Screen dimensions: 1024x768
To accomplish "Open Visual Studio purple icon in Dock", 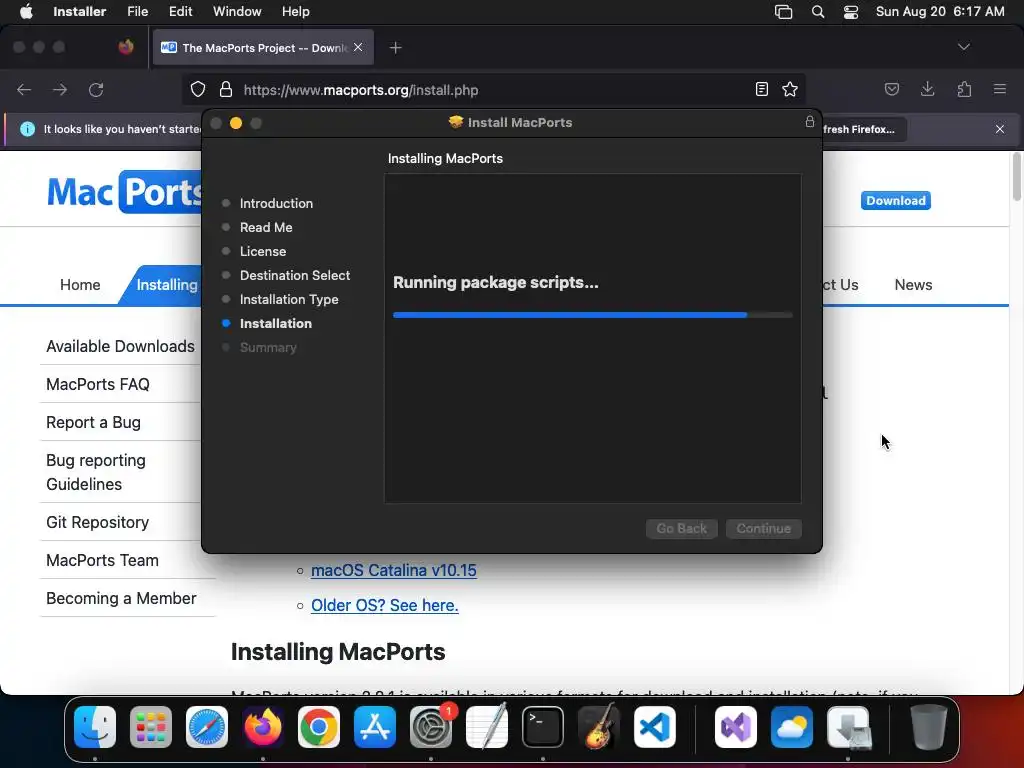I will pos(736,727).
